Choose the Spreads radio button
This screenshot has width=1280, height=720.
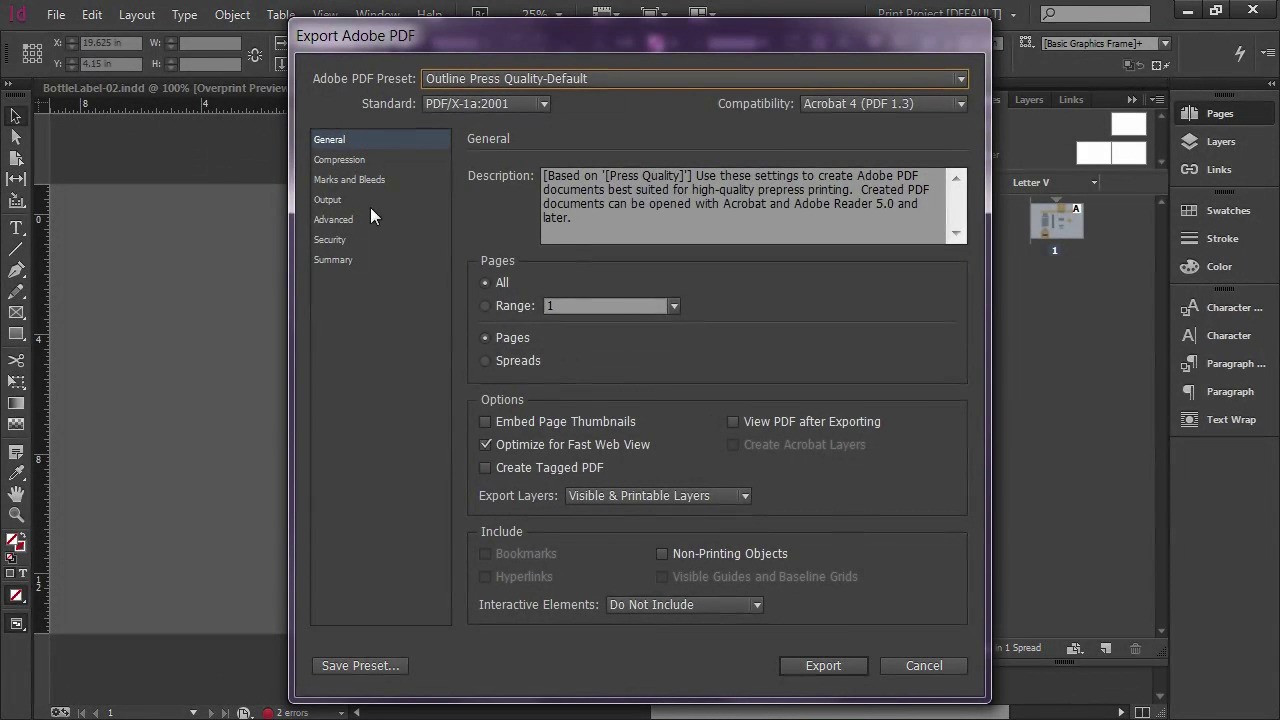coord(486,361)
